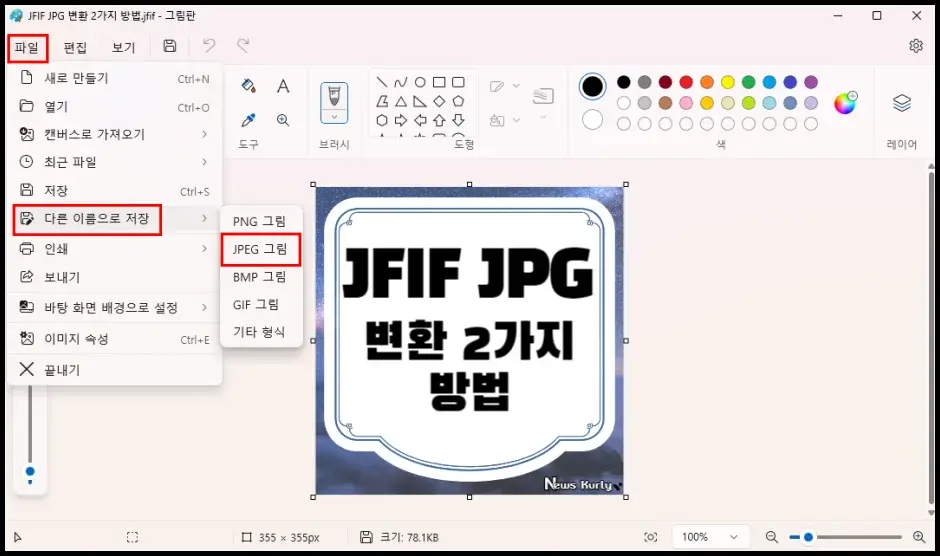Expand the brush type dropdown

[334, 116]
